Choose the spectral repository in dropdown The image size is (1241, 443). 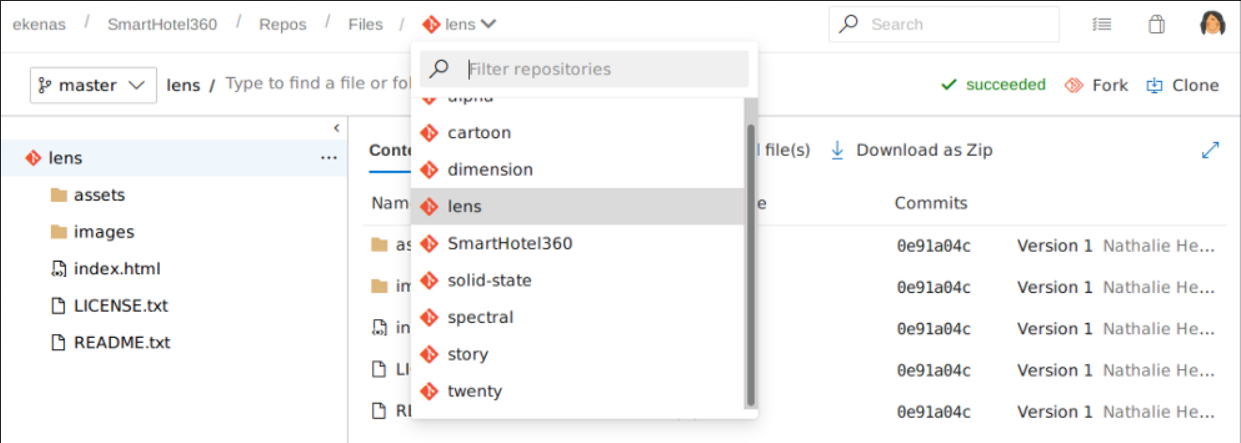pyautogui.click(x=480, y=317)
